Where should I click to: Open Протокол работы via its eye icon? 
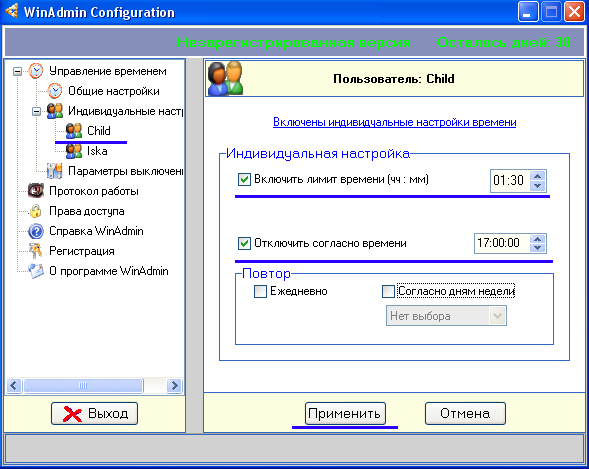(x=36, y=191)
